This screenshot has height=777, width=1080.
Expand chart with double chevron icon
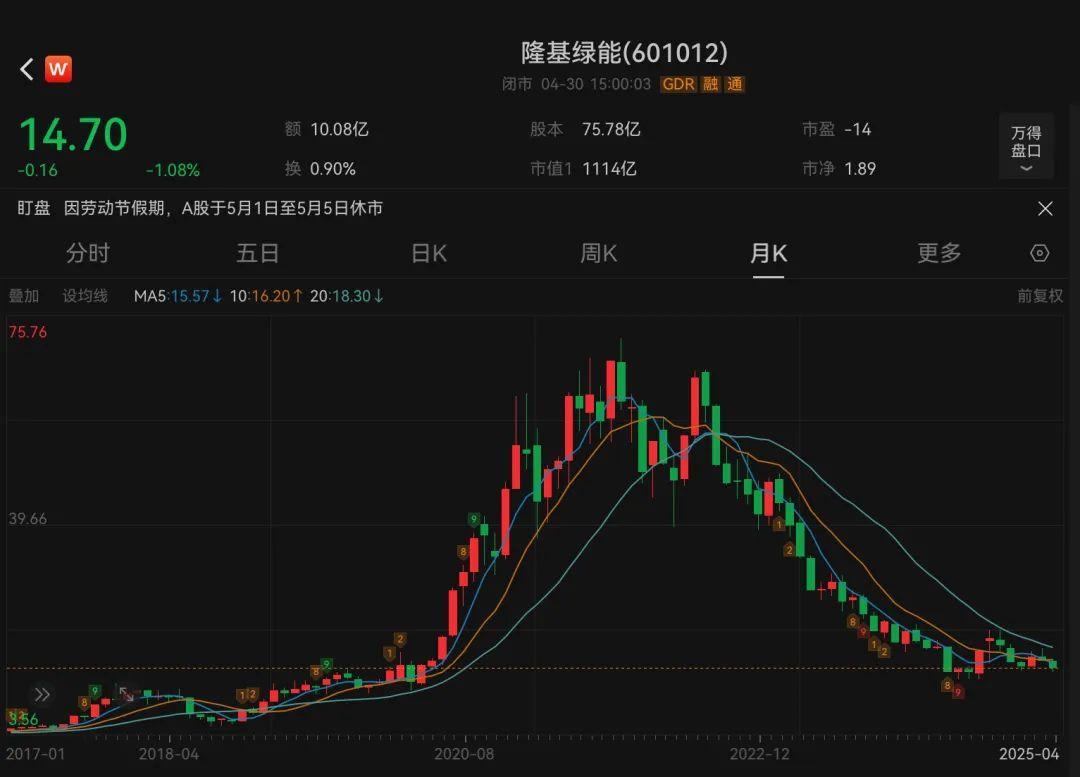[x=42, y=694]
